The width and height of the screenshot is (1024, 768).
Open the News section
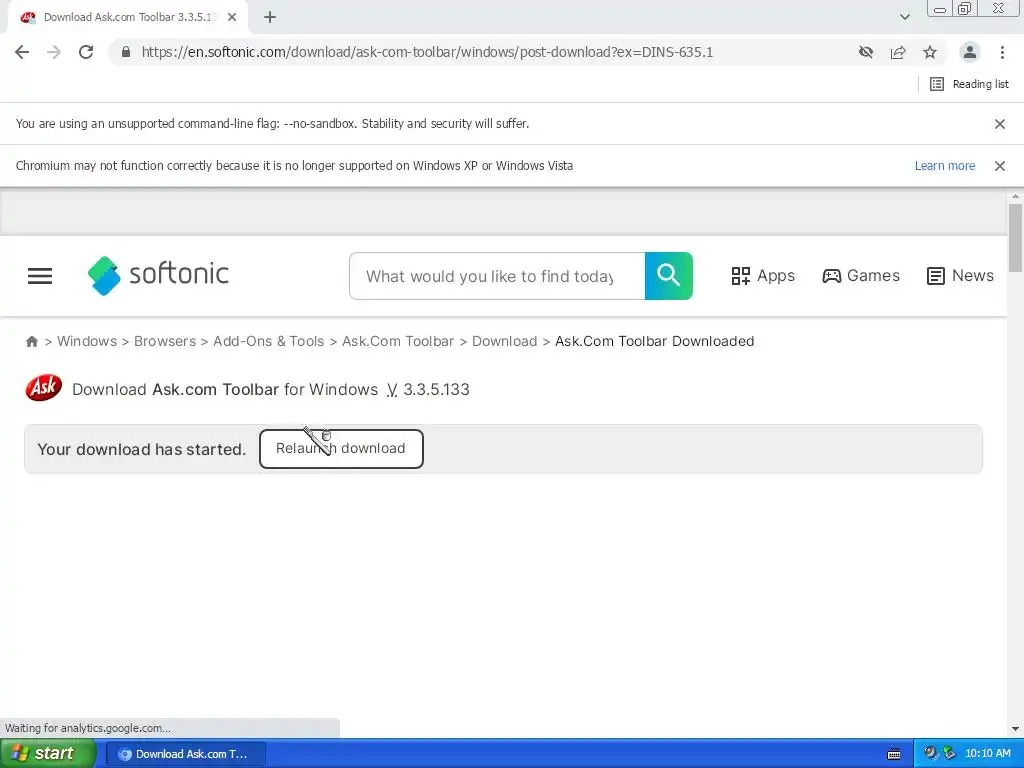tap(960, 276)
